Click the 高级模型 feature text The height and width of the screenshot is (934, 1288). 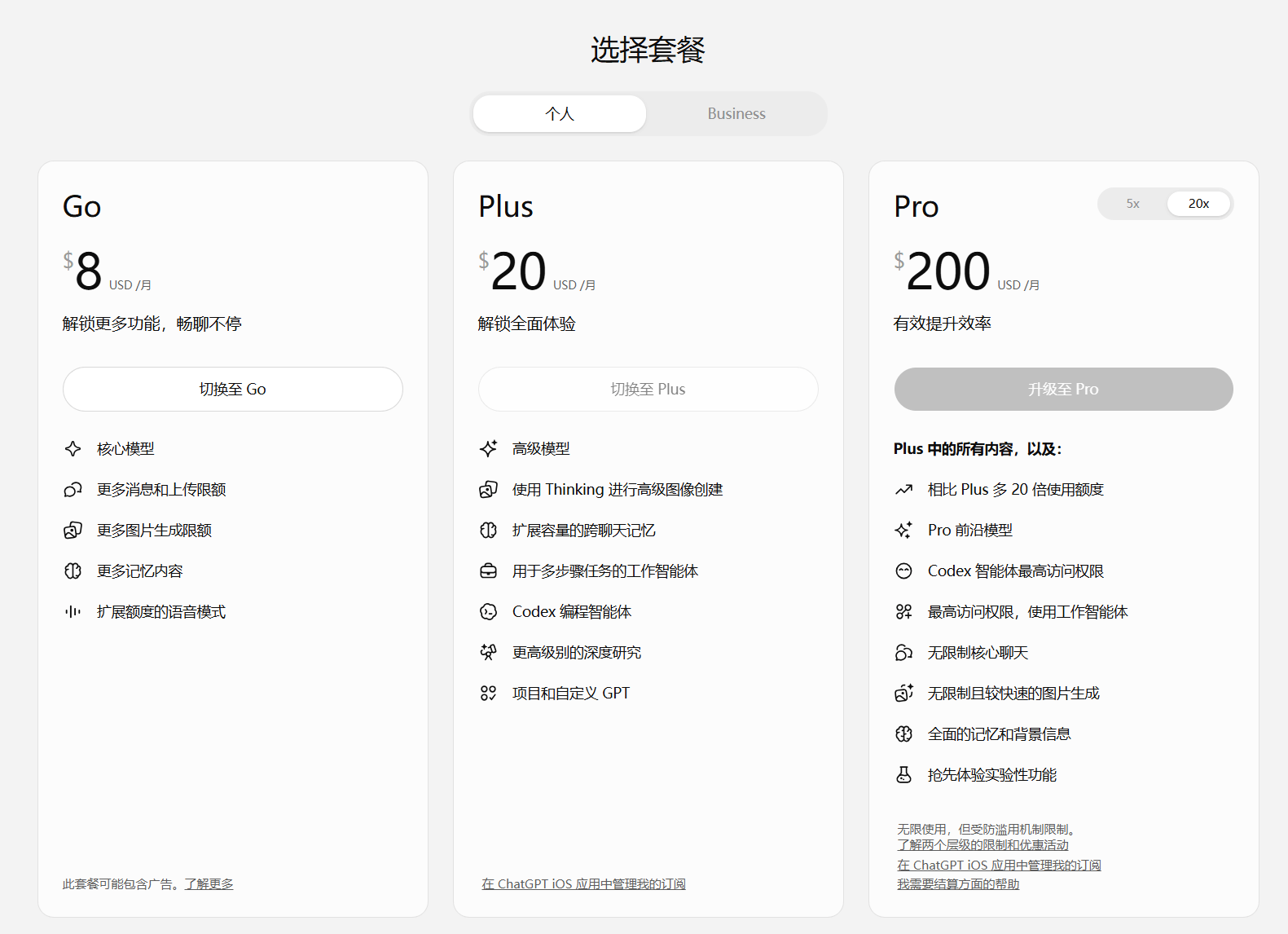(x=541, y=449)
